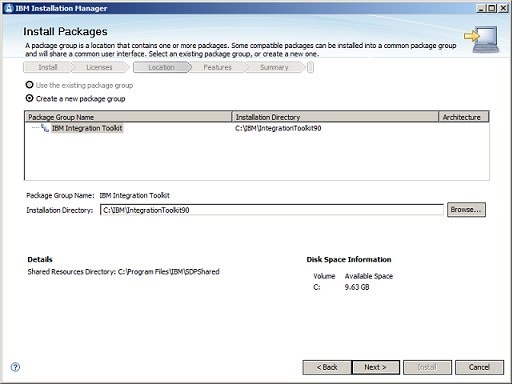This screenshot has width=512, height=384.
Task: Go to the Features wizard step
Action: [x=217, y=67]
